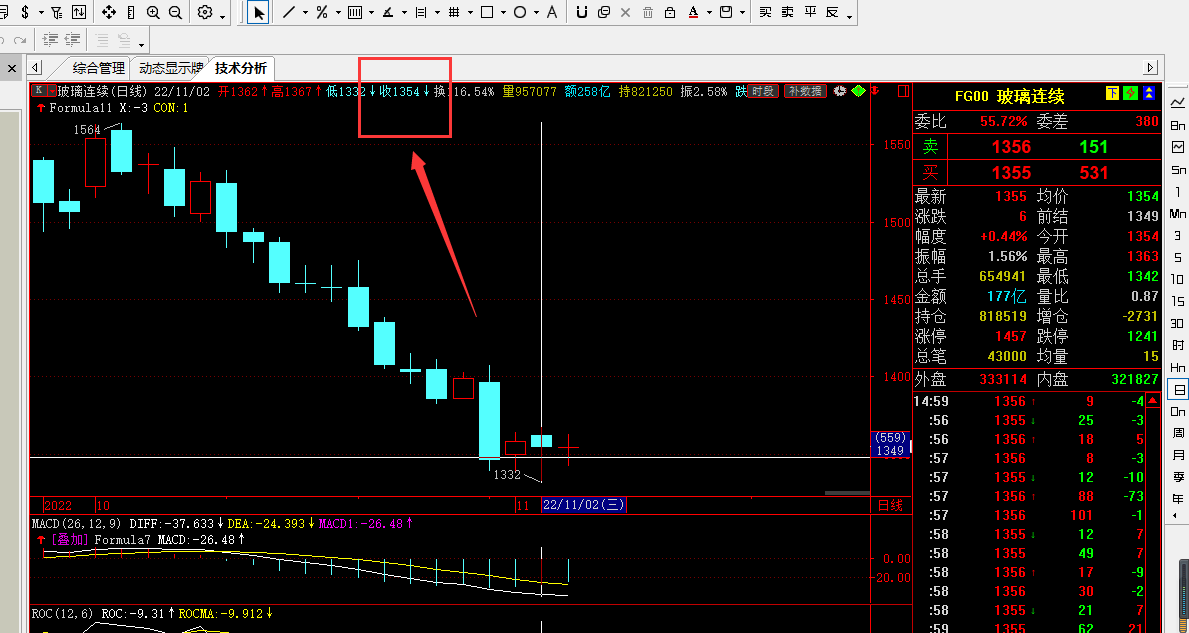
Task: Click the 时段 button in chart header
Action: tap(762, 91)
